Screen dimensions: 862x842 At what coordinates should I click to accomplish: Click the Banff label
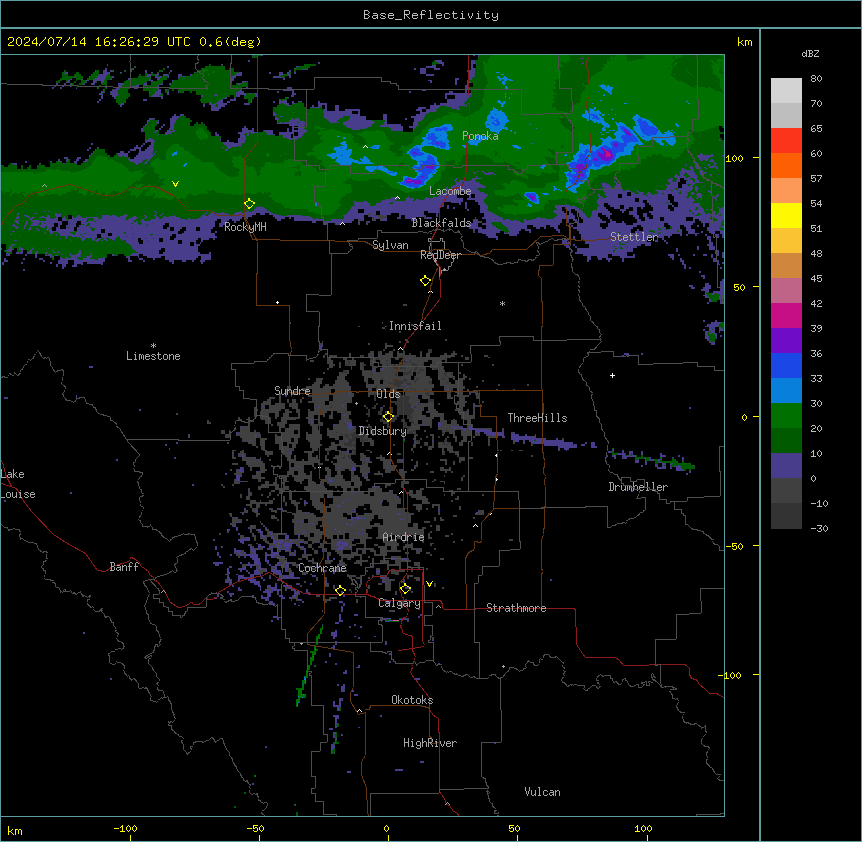point(124,567)
